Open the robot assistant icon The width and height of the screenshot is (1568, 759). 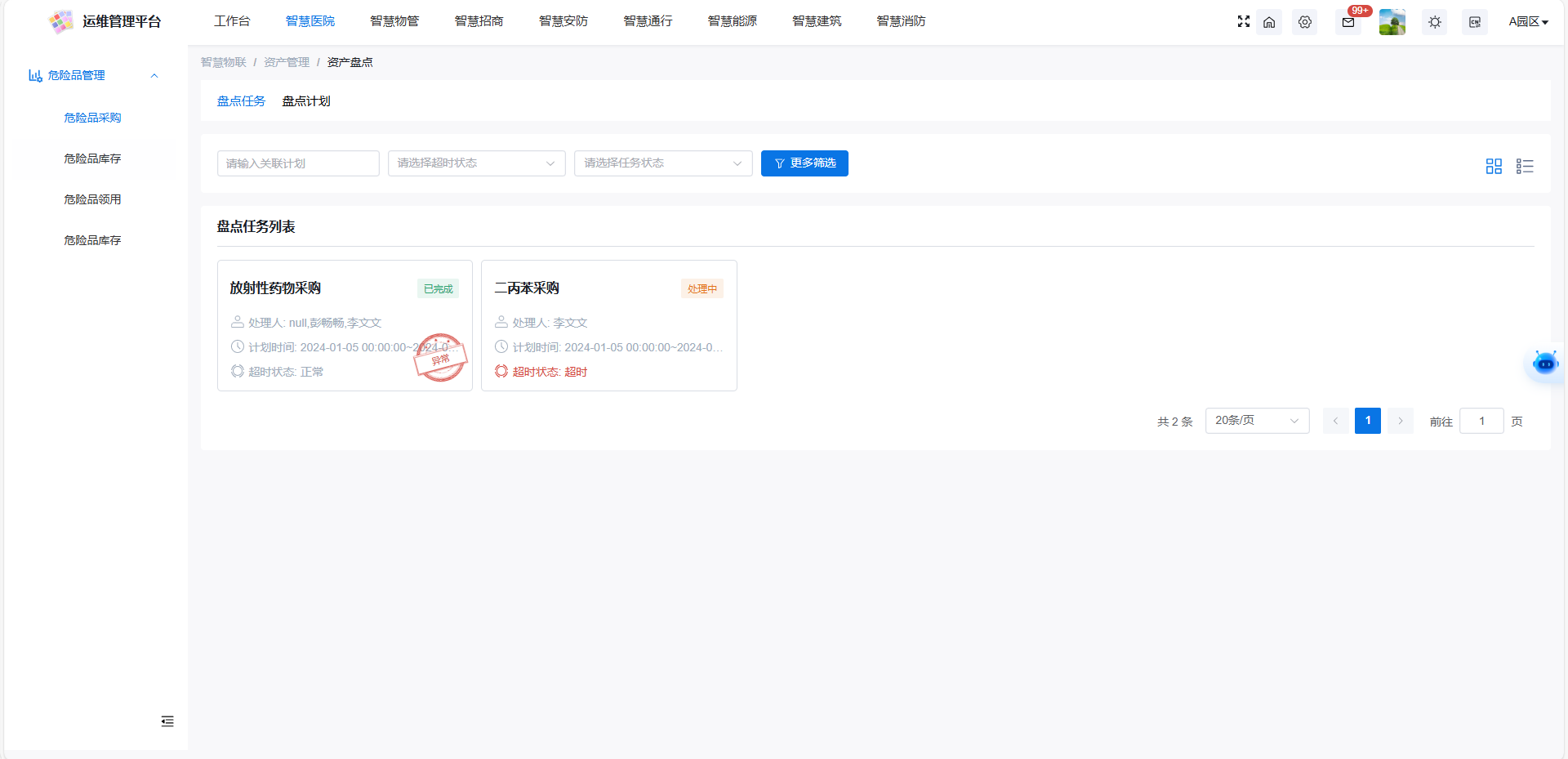1545,362
